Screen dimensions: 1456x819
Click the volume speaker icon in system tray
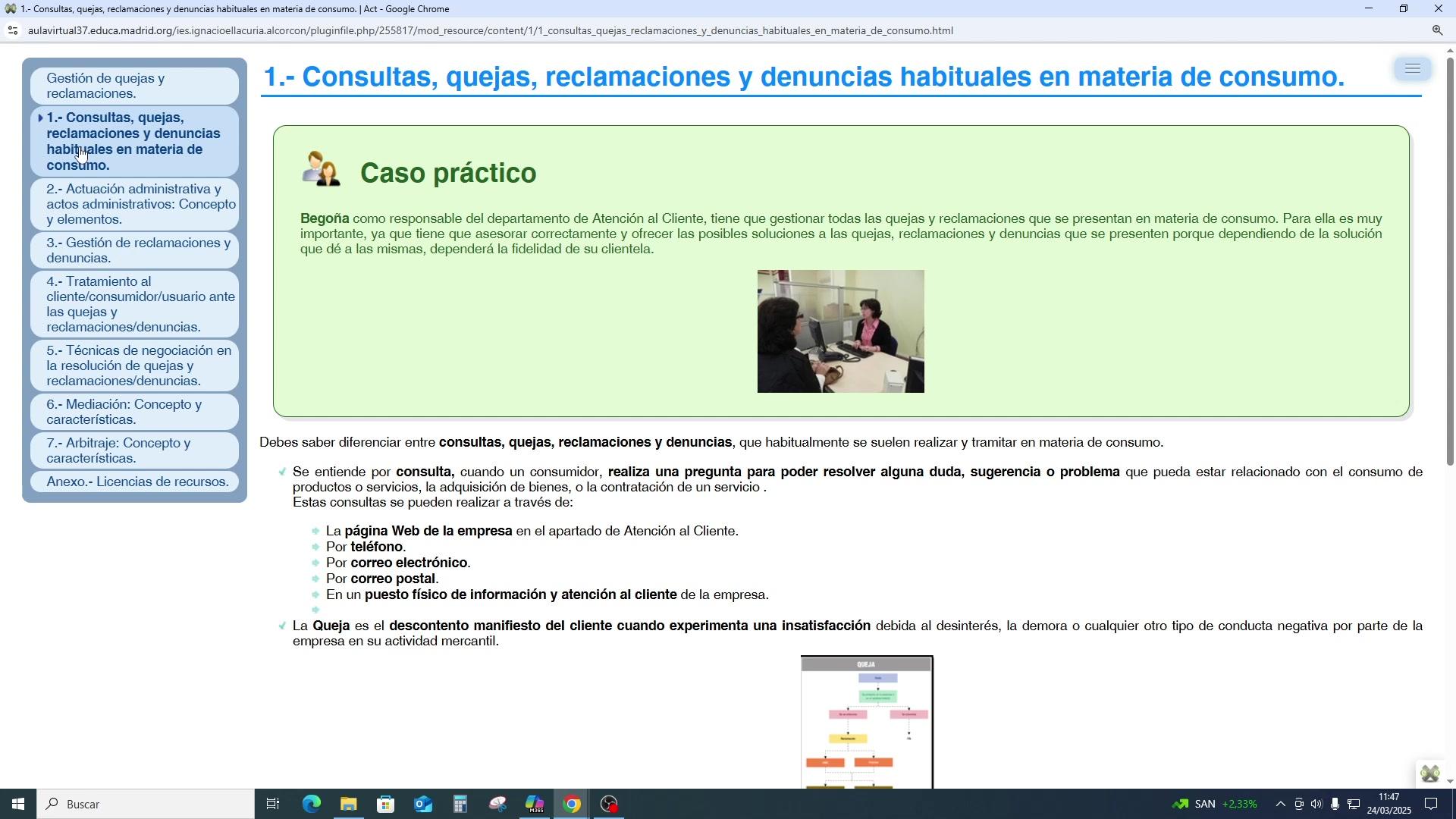pyautogui.click(x=1316, y=804)
